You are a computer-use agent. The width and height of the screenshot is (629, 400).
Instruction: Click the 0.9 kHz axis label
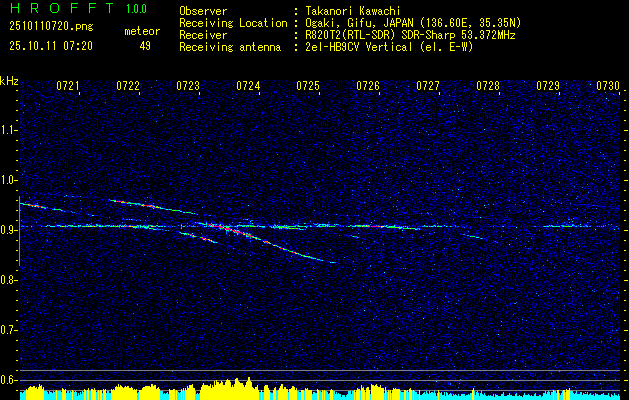point(9,230)
